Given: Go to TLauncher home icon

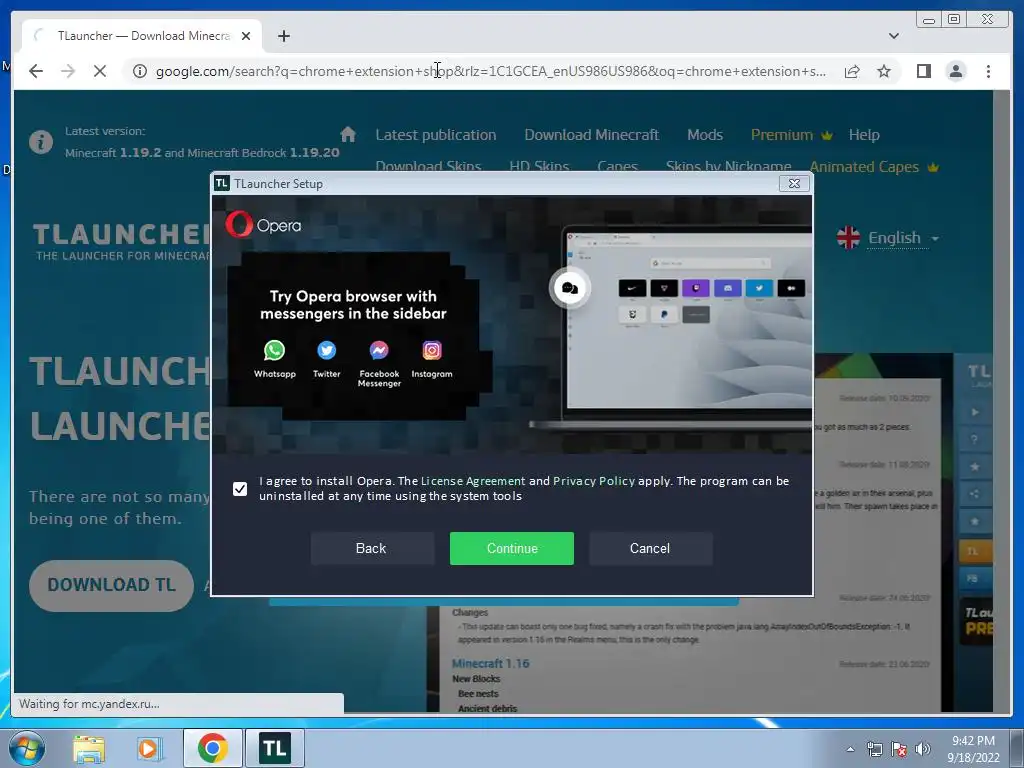Looking at the screenshot, I should point(348,135).
